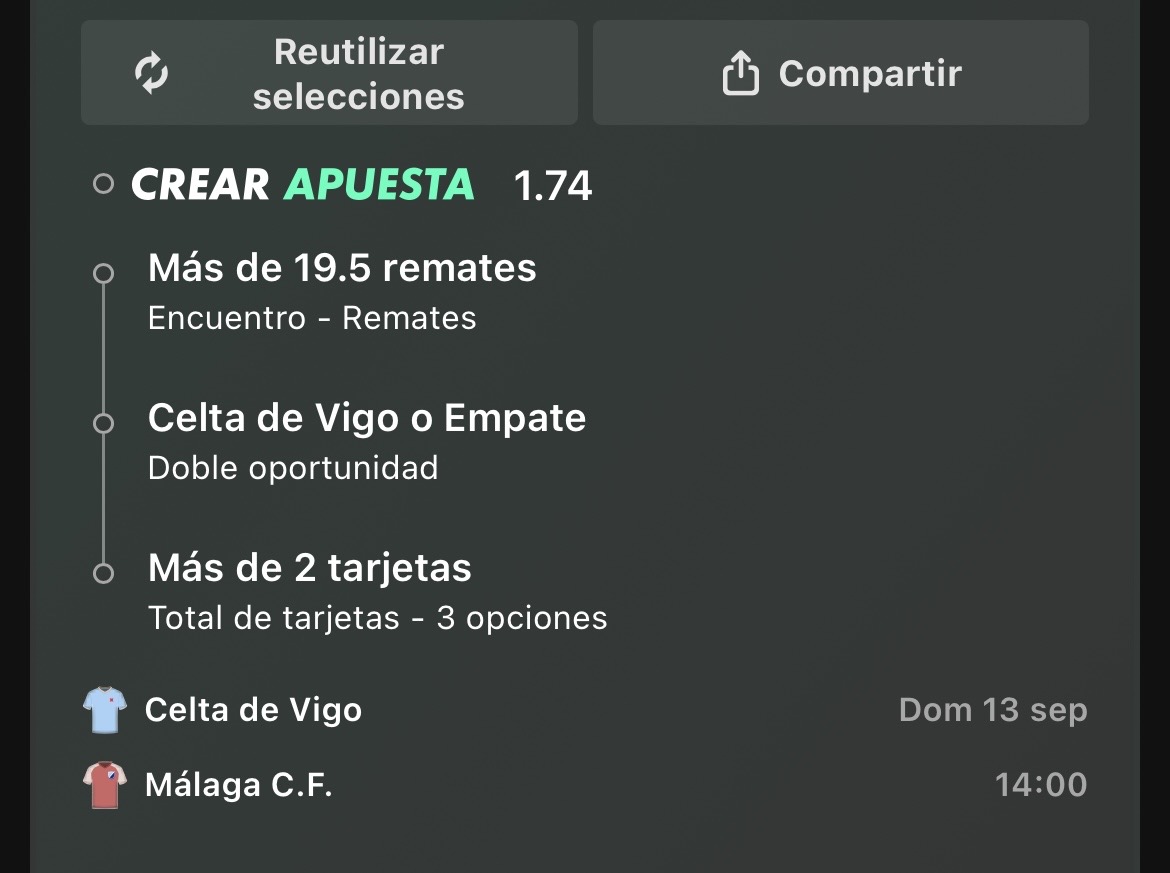Click the Total de tarjetas - 3 opciones subtitle
Viewport: 1170px width, 873px height.
click(378, 618)
